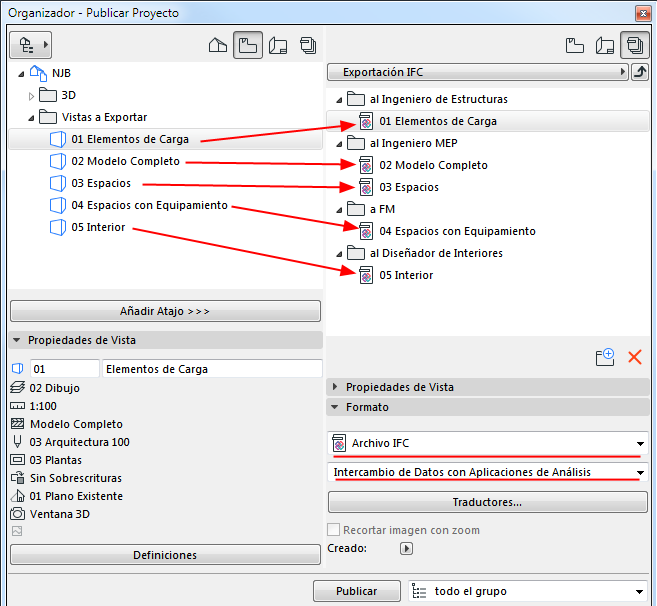The height and width of the screenshot is (606, 657).
Task: Open the Organizer mode selector button
Action: click(x=31, y=45)
